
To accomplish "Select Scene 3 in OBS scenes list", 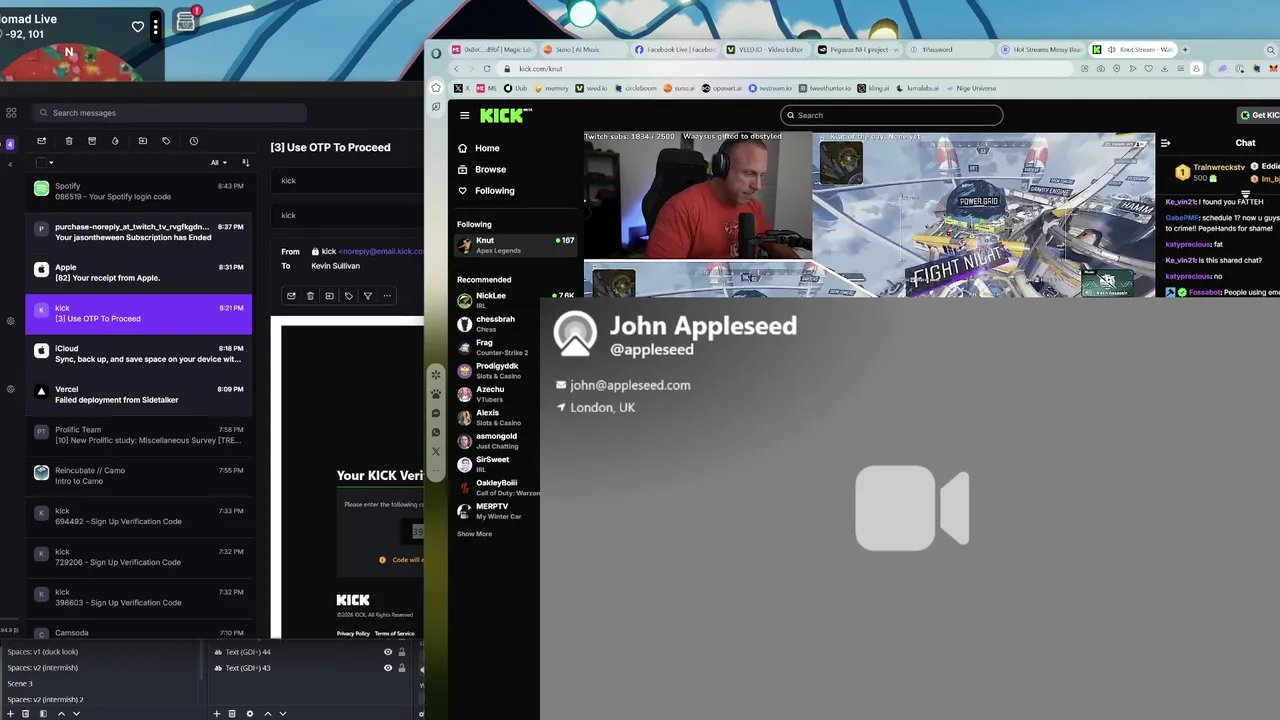I will [x=20, y=684].
